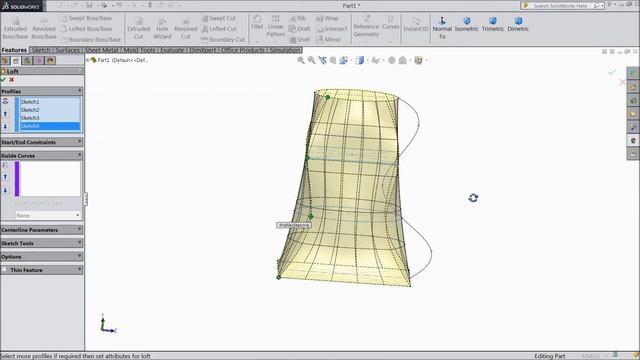Viewport: 640px width, 360px height.
Task: Switch to Normal To view
Action: 442,28
